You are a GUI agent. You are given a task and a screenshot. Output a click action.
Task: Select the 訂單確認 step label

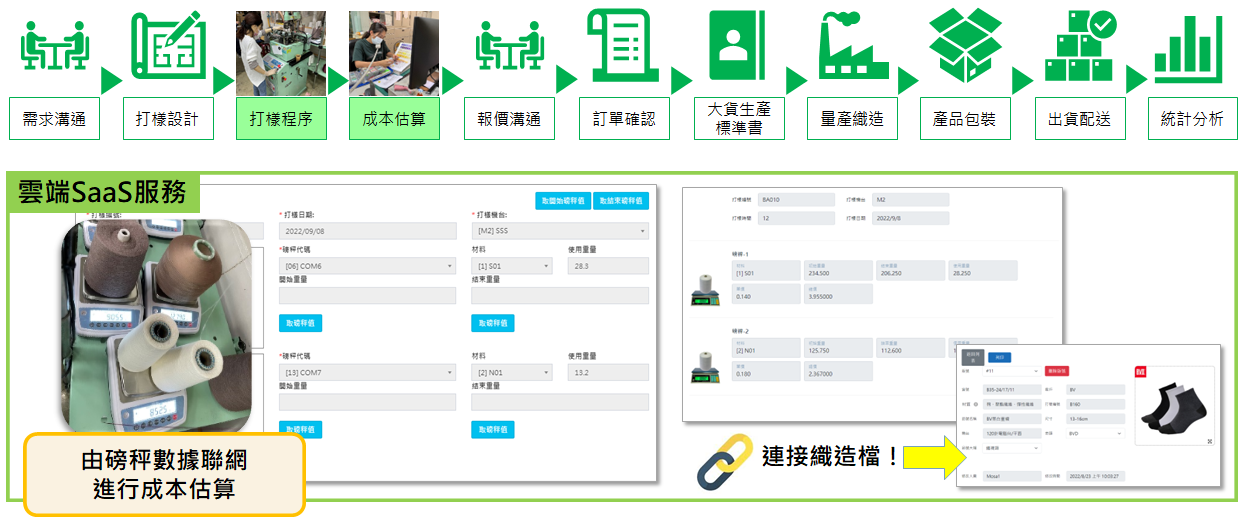coord(623,119)
